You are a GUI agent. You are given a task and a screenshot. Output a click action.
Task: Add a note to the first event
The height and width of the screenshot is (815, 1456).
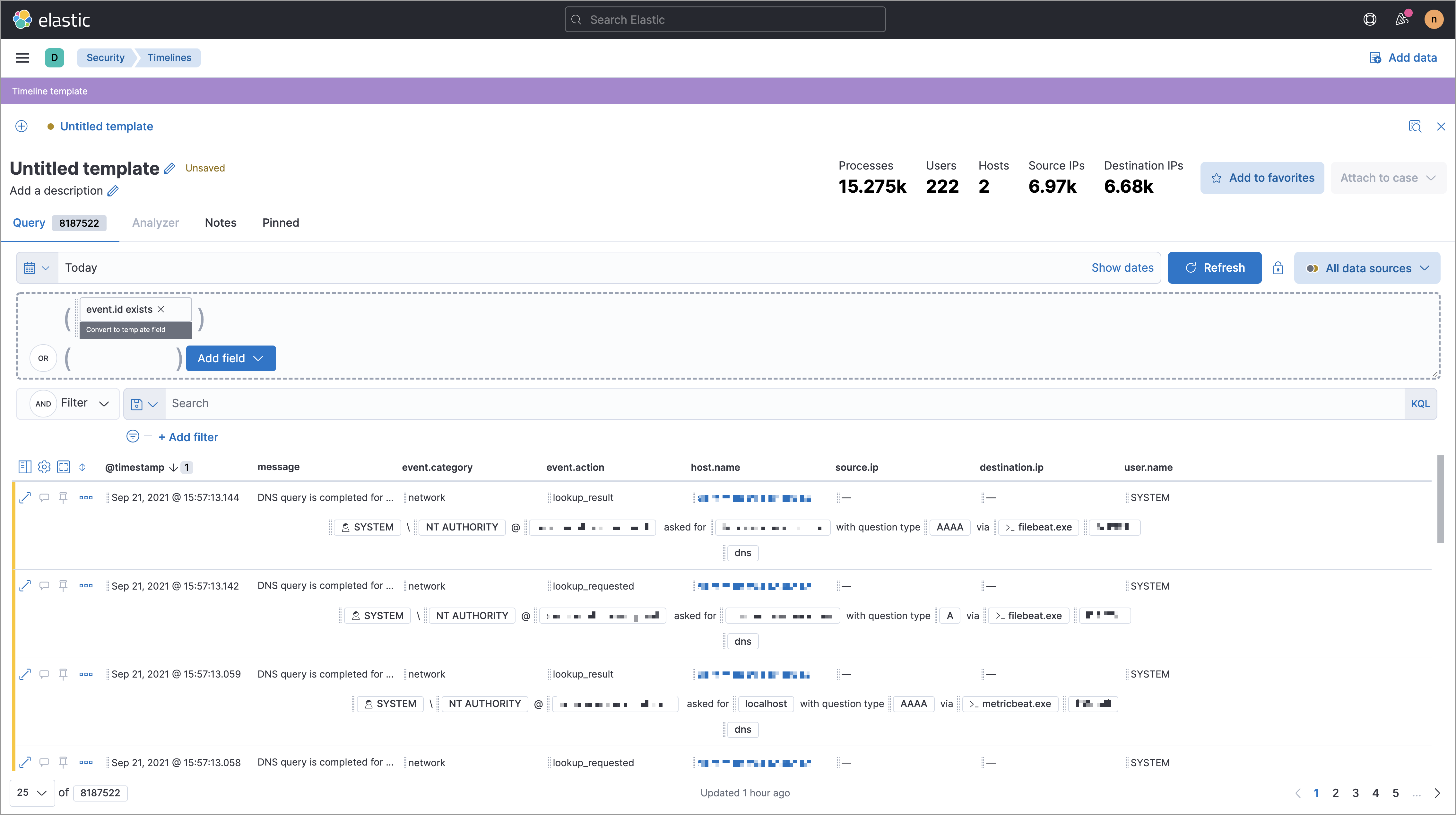[44, 497]
